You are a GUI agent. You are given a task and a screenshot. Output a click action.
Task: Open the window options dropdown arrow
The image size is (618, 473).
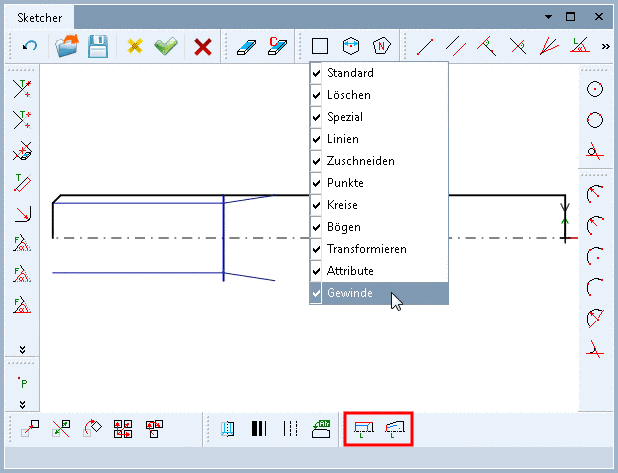(x=548, y=17)
